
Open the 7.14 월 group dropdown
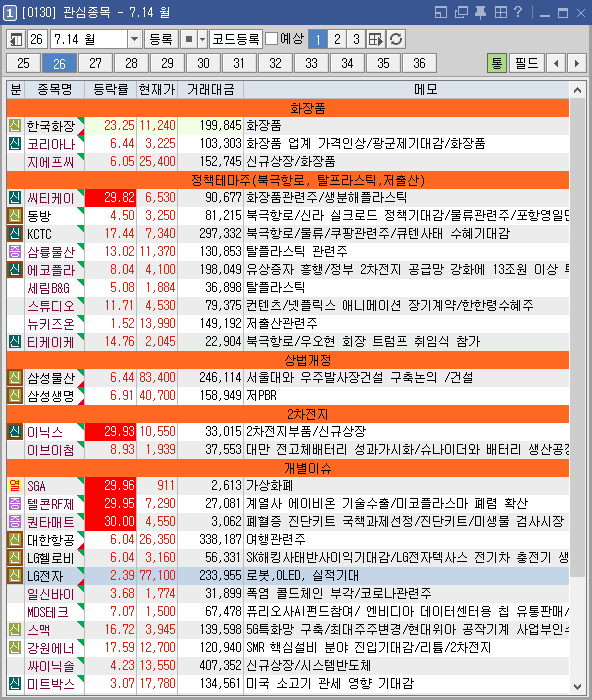(134, 39)
